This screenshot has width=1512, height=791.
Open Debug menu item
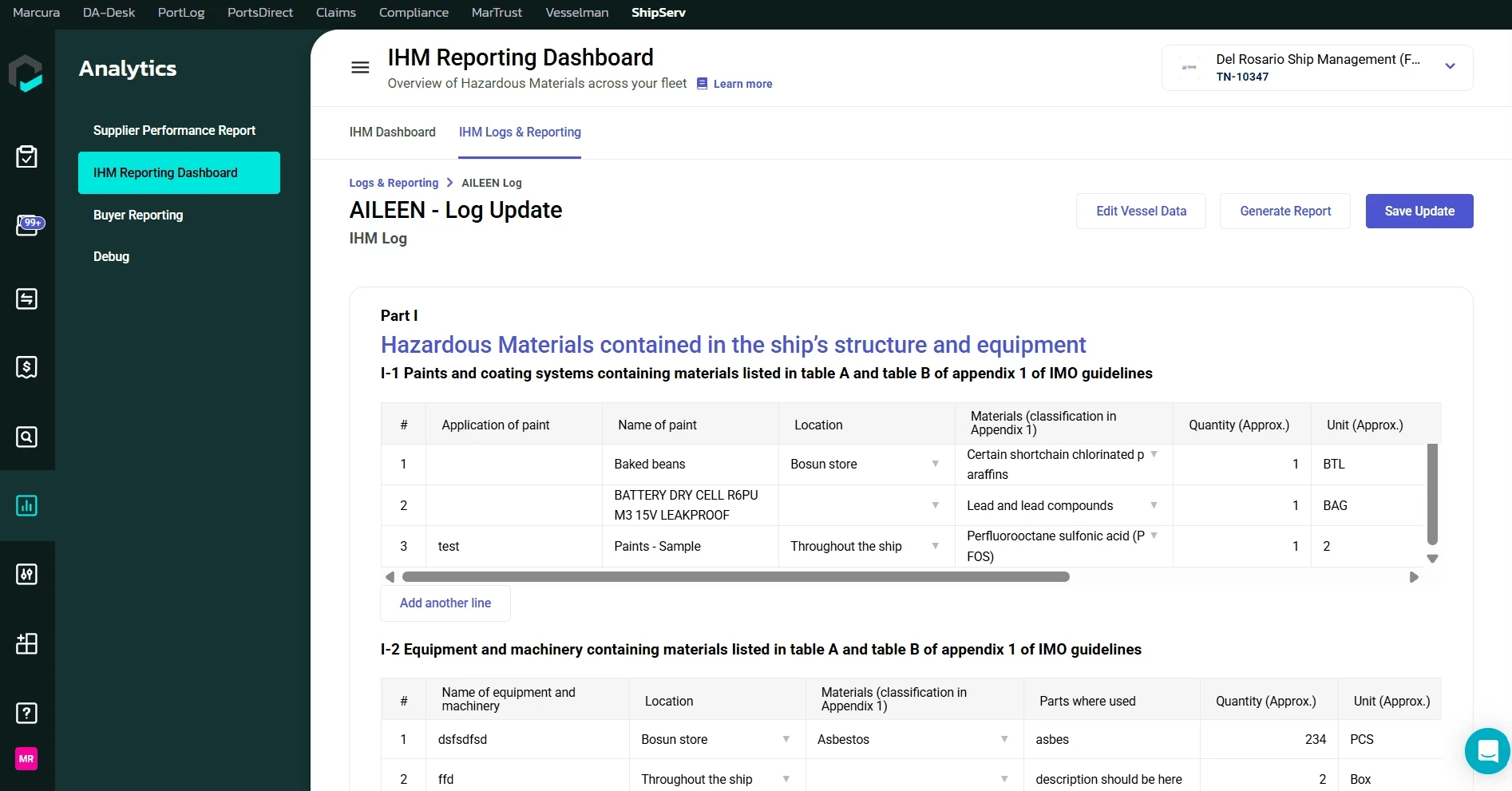point(111,256)
